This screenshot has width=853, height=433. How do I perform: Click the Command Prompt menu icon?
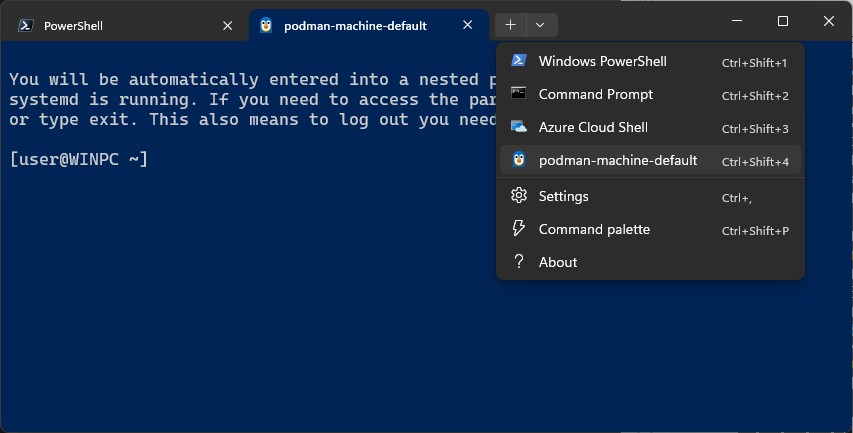(x=518, y=94)
